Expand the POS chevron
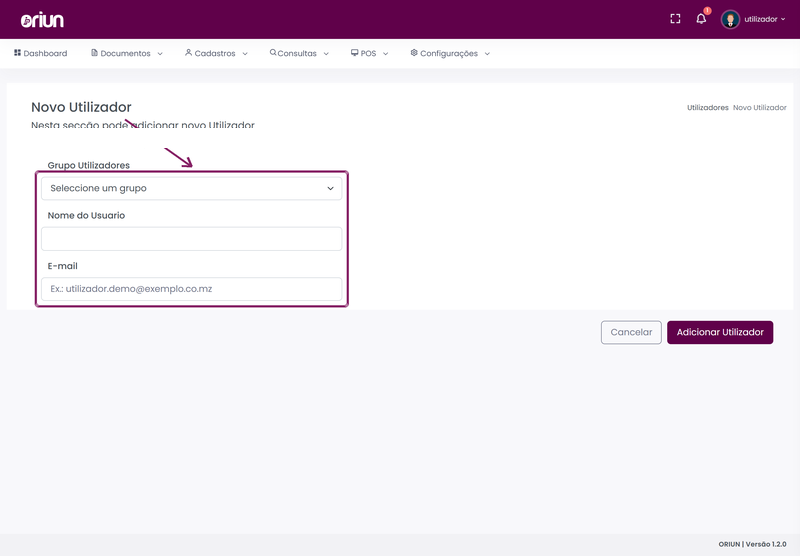The width and height of the screenshot is (800, 556). point(386,54)
